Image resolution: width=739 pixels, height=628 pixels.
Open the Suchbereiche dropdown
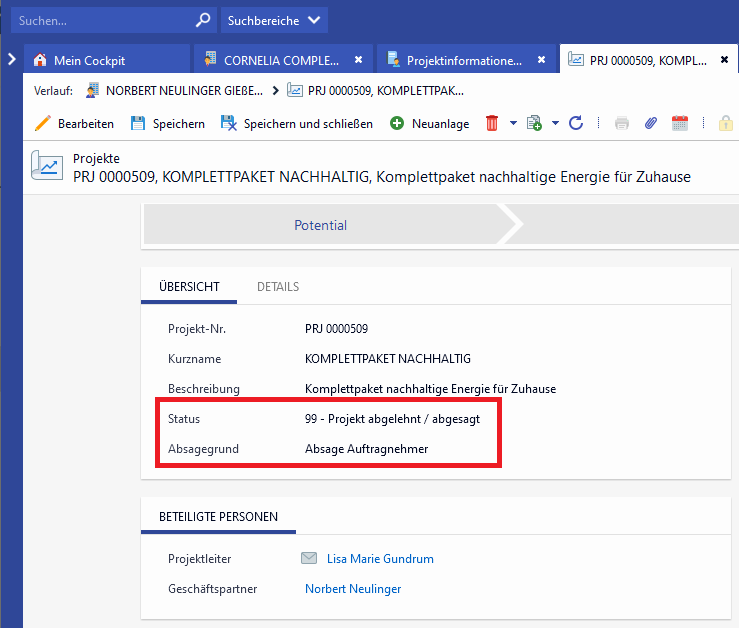point(273,20)
